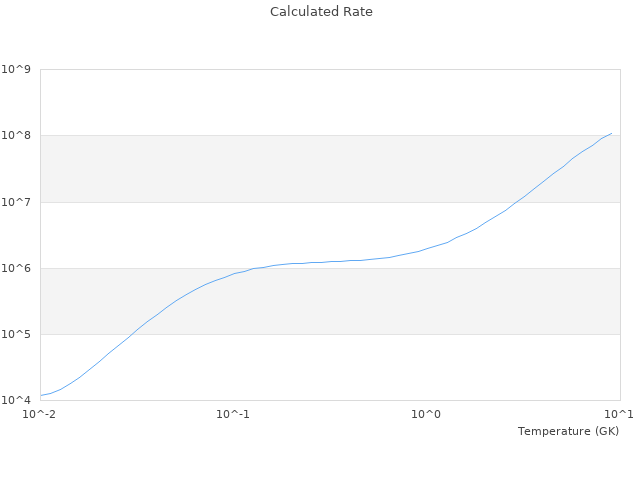The image size is (640, 480).
Task: Select the 10^9 y-axis tick label
Action: tap(16, 70)
